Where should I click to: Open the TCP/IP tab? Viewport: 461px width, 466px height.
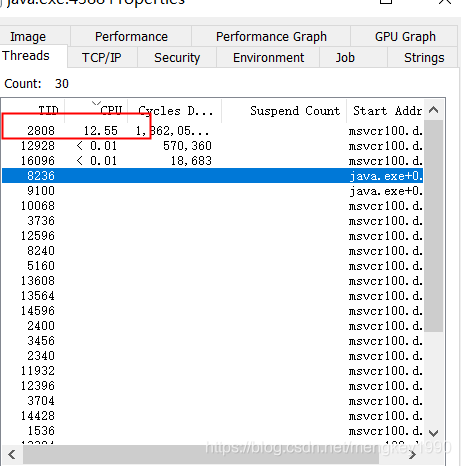click(x=102, y=58)
